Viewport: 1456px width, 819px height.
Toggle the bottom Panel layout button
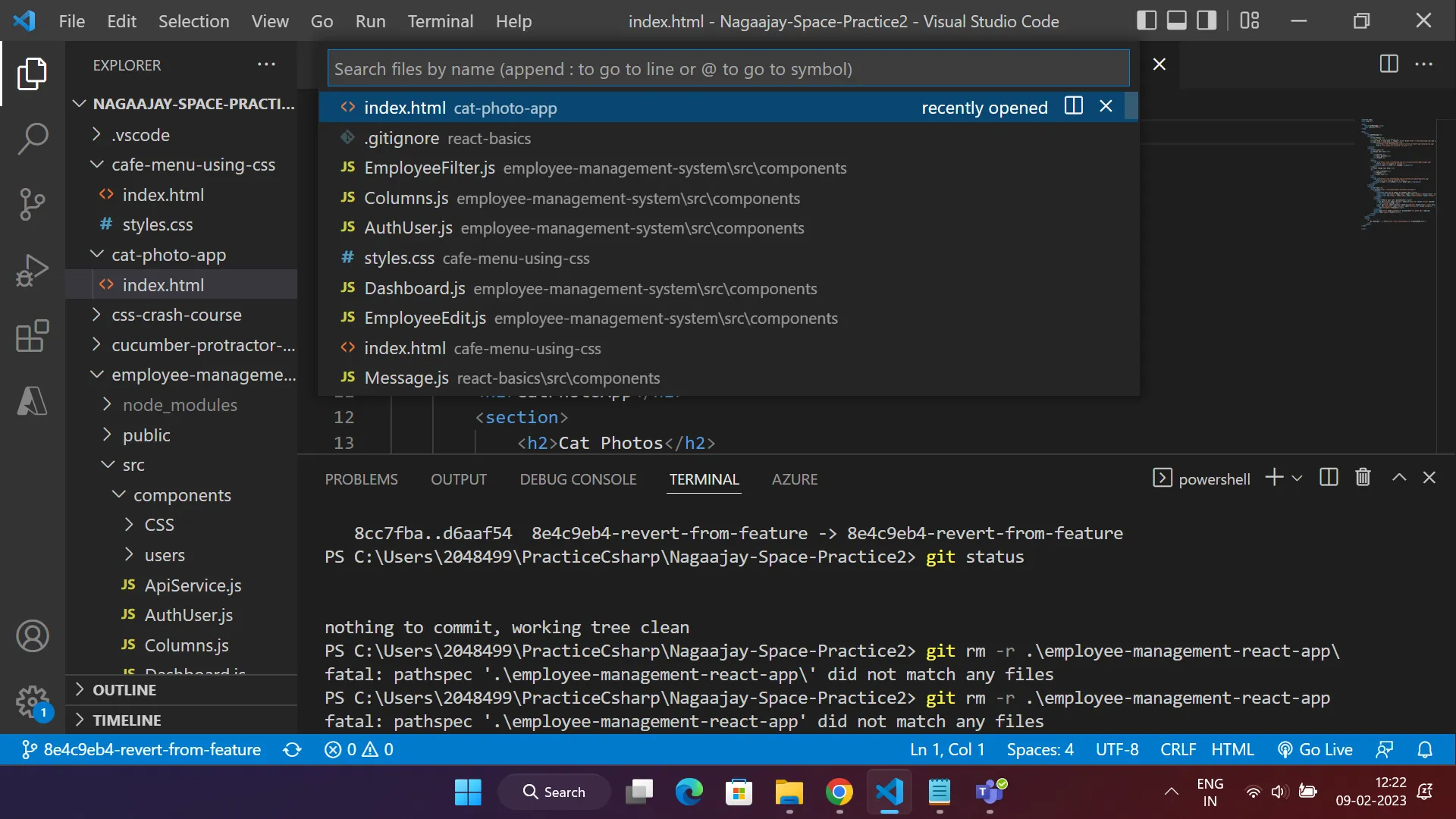(1176, 20)
